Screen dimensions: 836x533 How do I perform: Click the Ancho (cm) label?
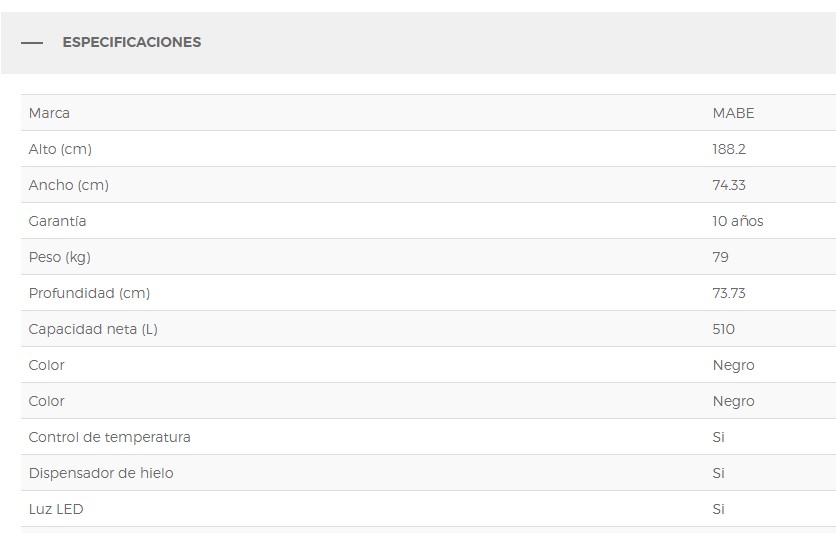68,185
